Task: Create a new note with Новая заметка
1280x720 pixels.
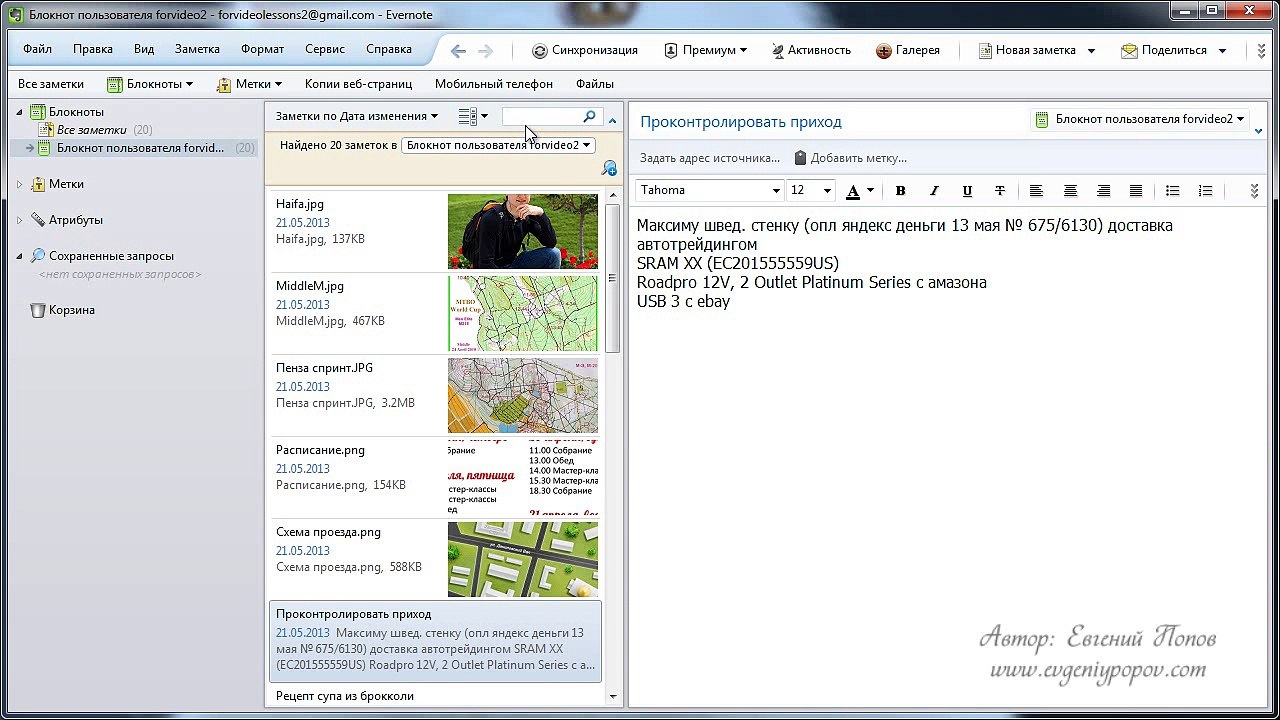Action: (x=1028, y=50)
